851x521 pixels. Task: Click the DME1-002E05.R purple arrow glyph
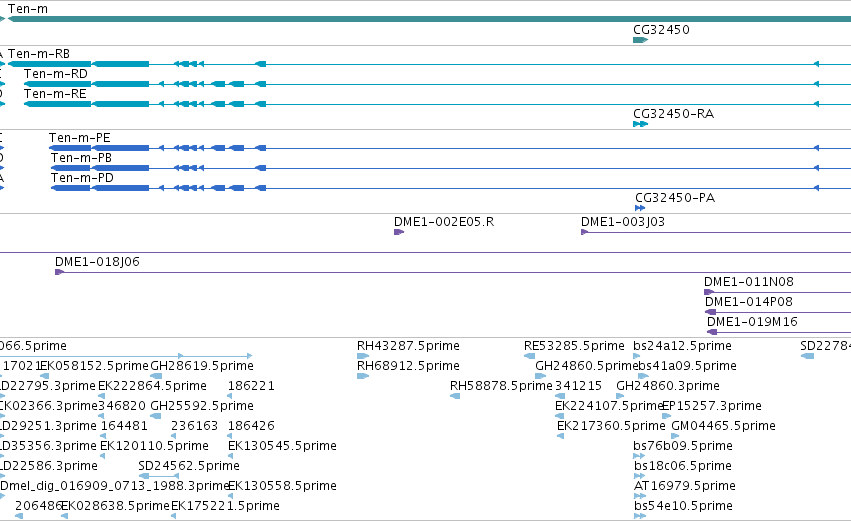point(399,232)
